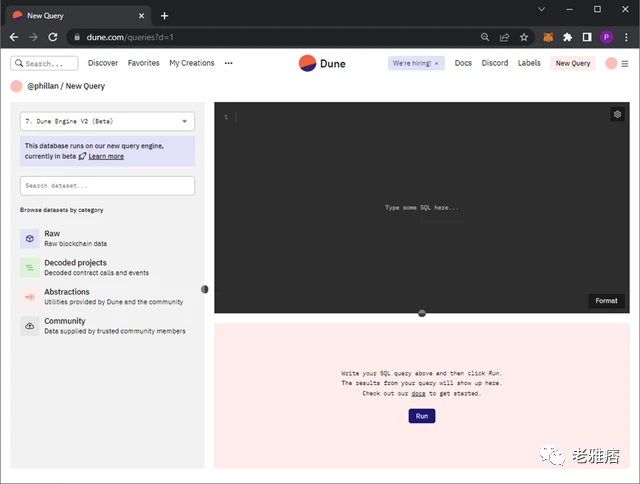
Task: Click the browser address bar URL
Action: point(130,37)
